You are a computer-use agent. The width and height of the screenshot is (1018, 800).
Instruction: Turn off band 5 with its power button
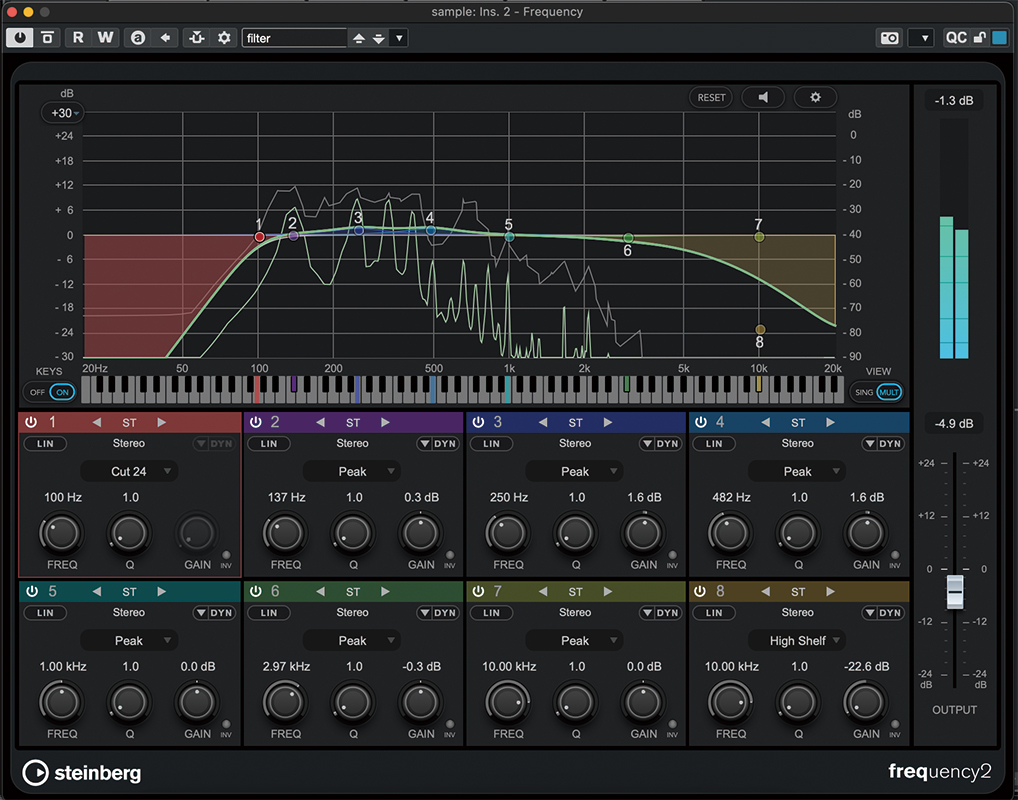(x=31, y=591)
